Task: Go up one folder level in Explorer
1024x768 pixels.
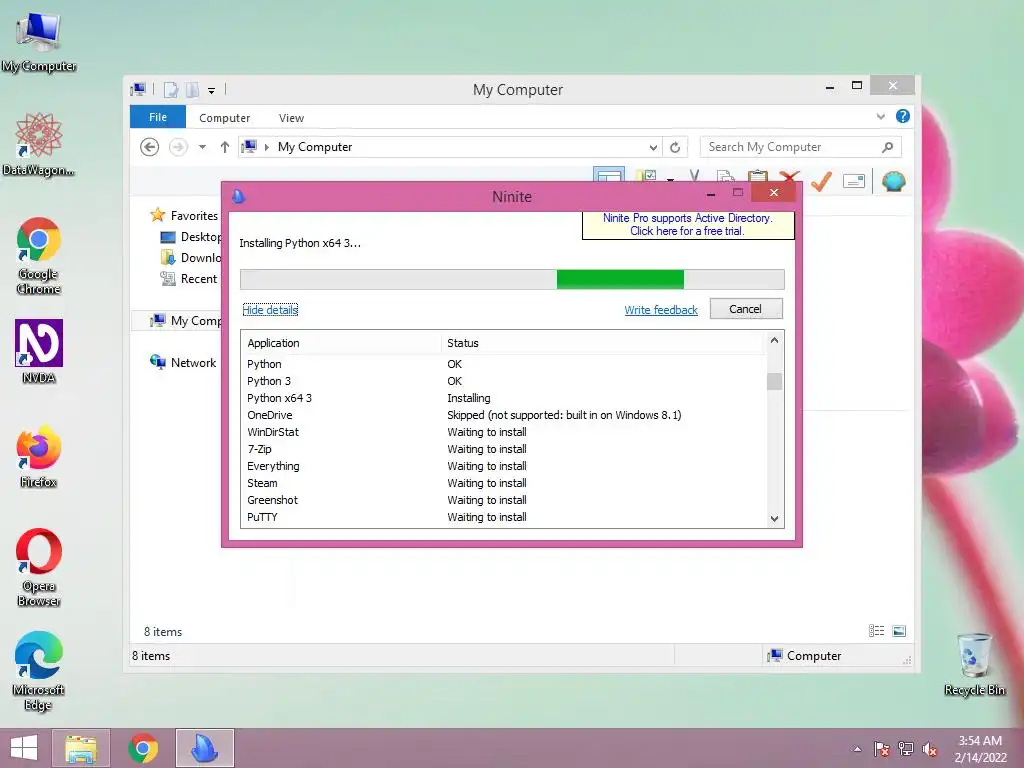Action: click(225, 147)
